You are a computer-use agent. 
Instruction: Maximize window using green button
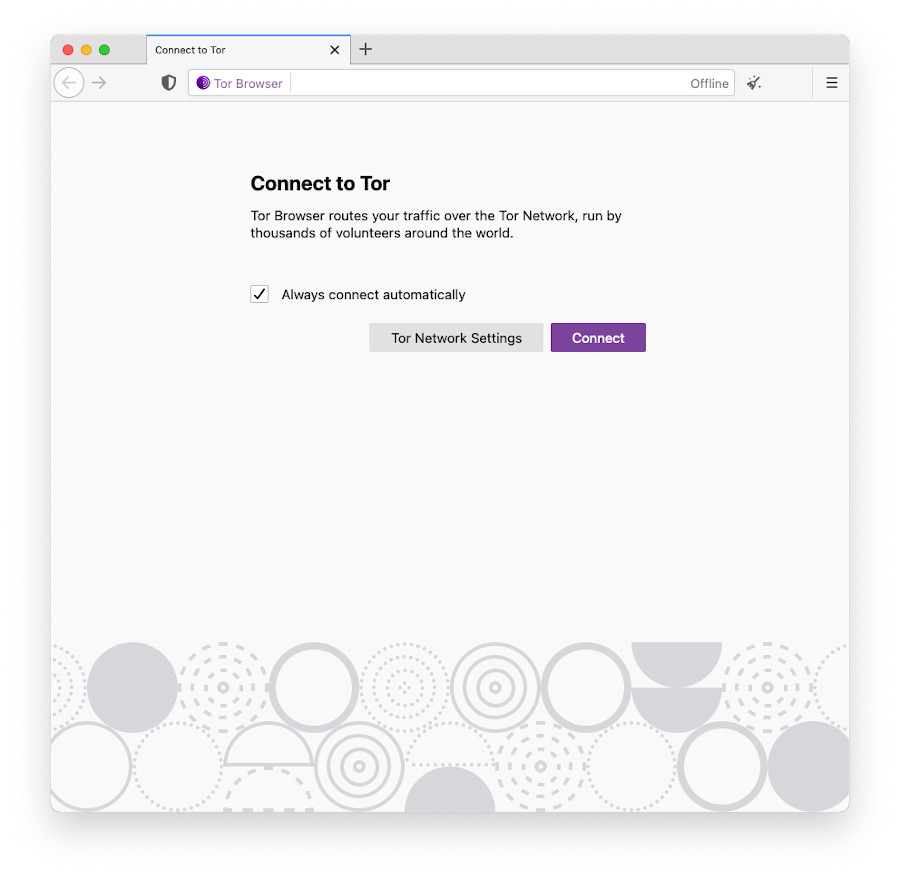point(104,50)
